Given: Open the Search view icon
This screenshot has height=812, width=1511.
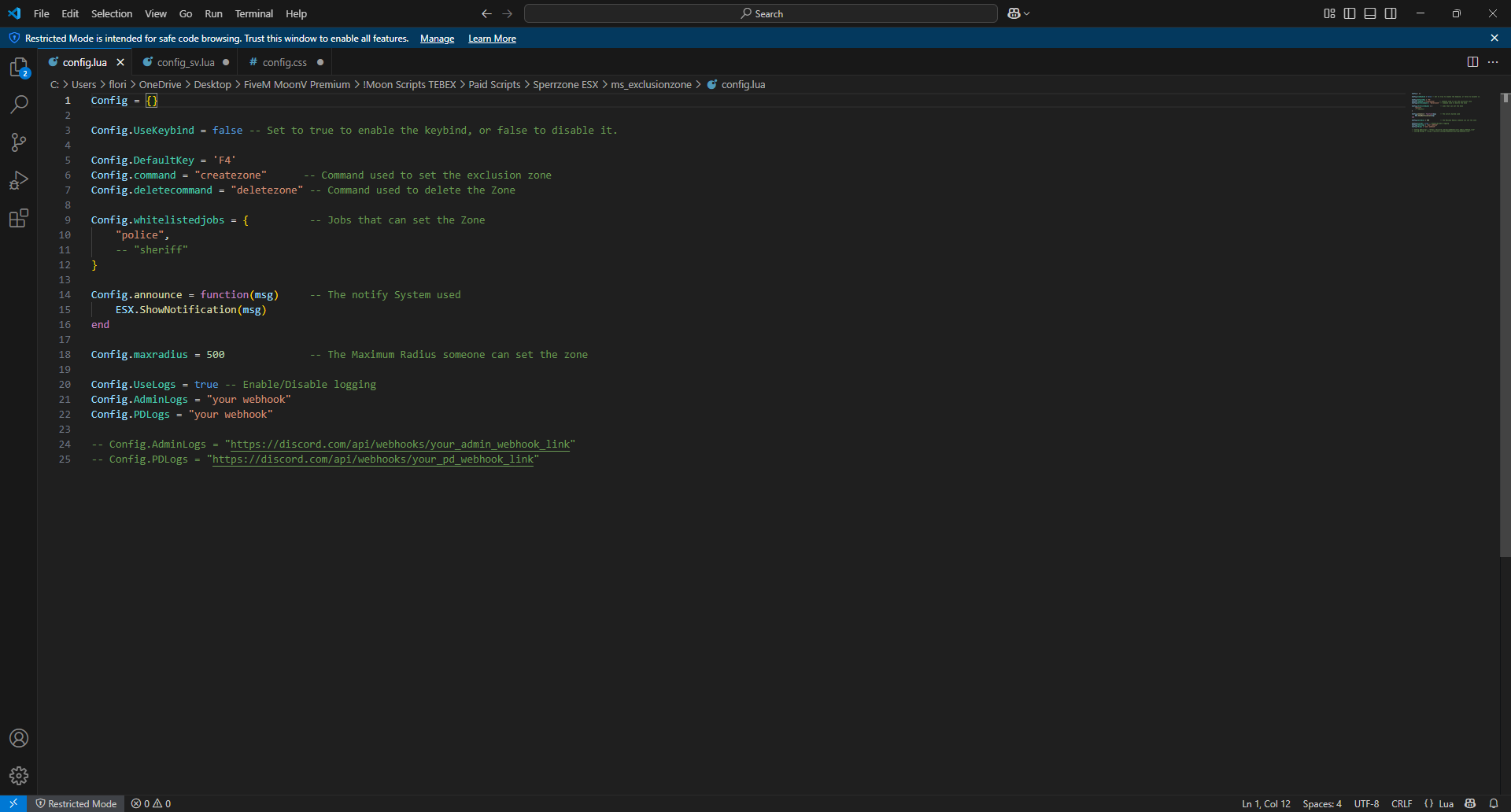Looking at the screenshot, I should pos(19,105).
